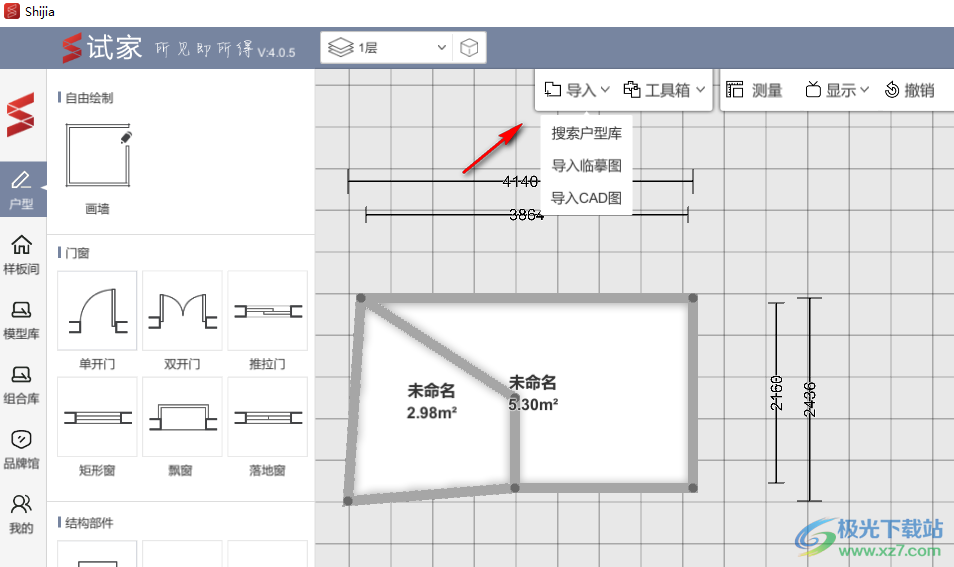Click the first 结构部件 structural component thumbnail
This screenshot has height=567, width=954.
[97, 554]
